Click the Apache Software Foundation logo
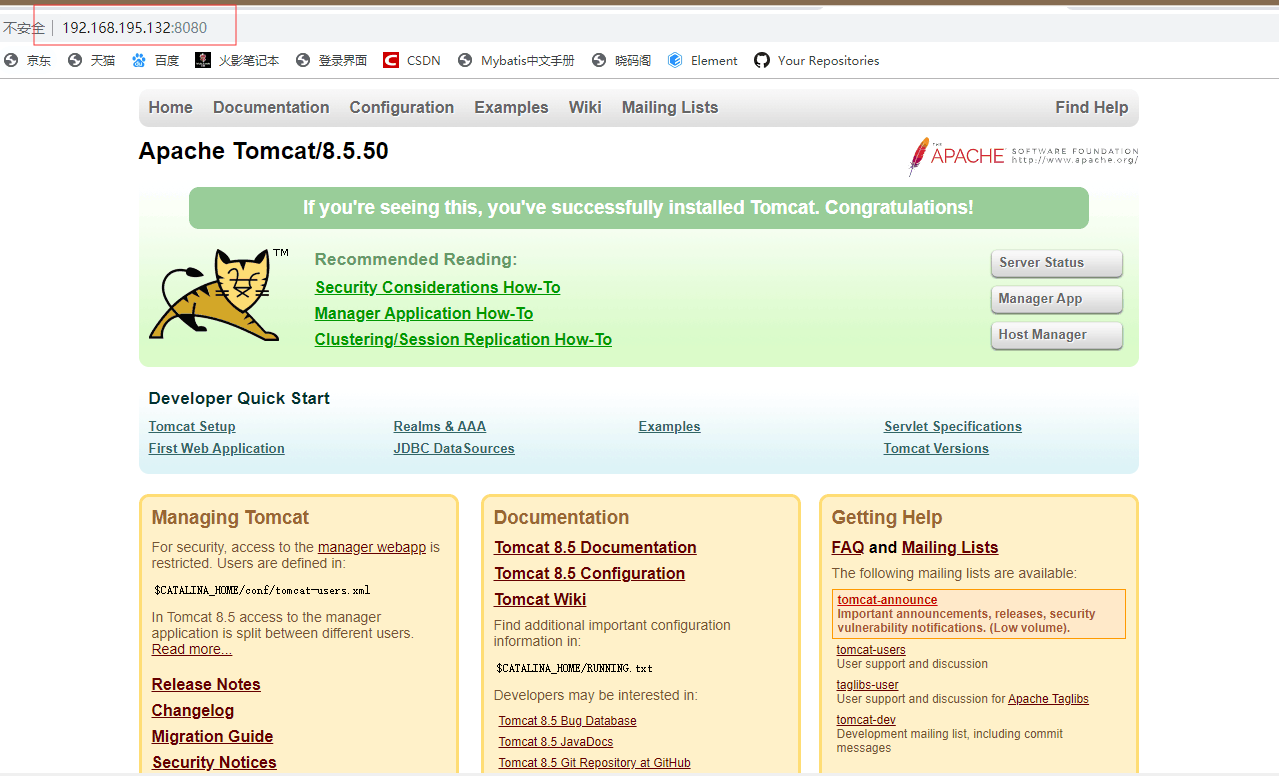1279x776 pixels. click(x=1023, y=156)
